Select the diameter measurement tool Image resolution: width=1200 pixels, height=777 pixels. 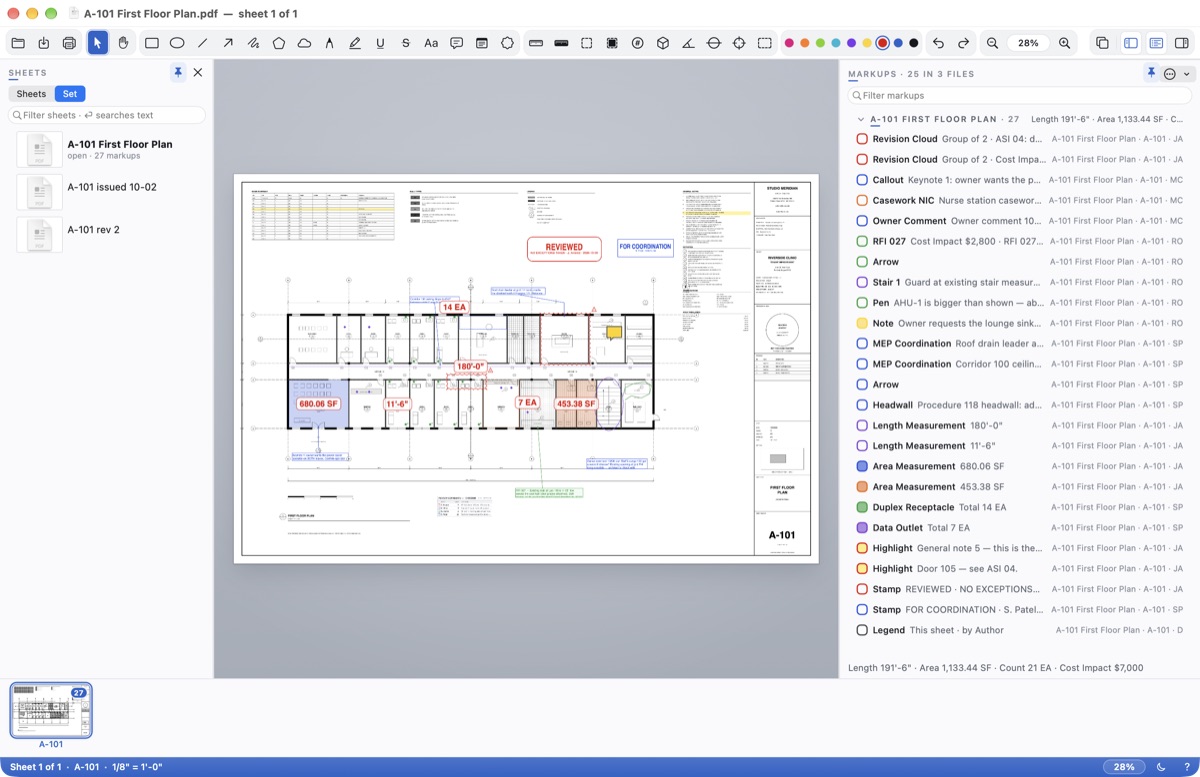coord(714,43)
